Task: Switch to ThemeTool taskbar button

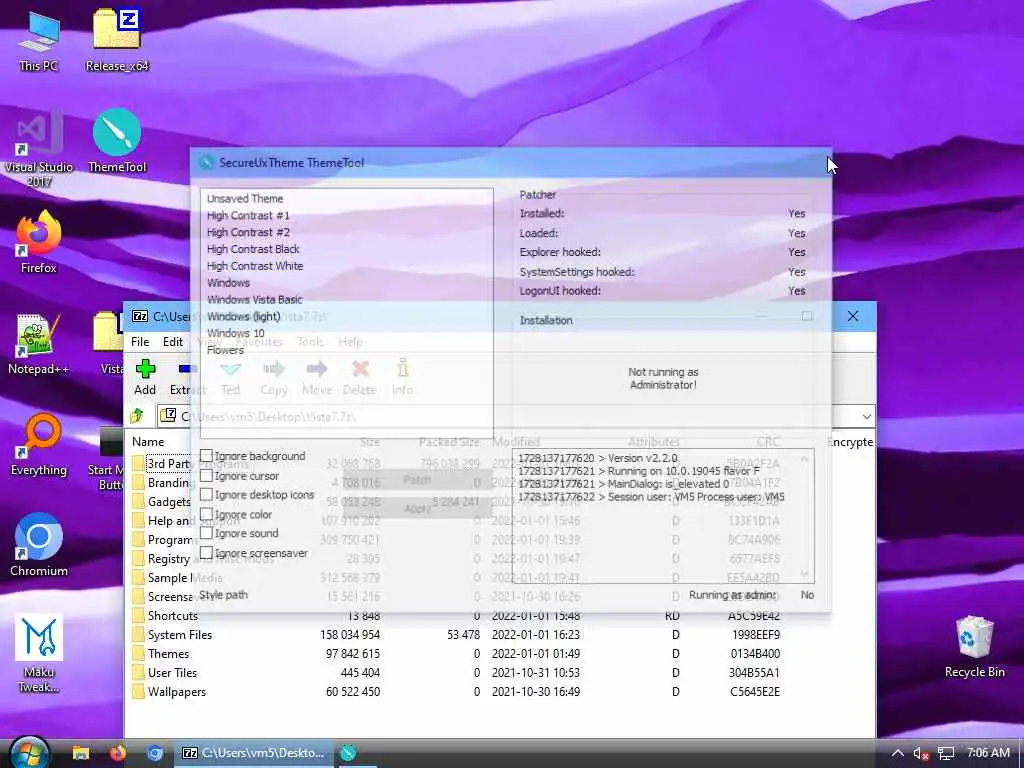Action: point(348,753)
